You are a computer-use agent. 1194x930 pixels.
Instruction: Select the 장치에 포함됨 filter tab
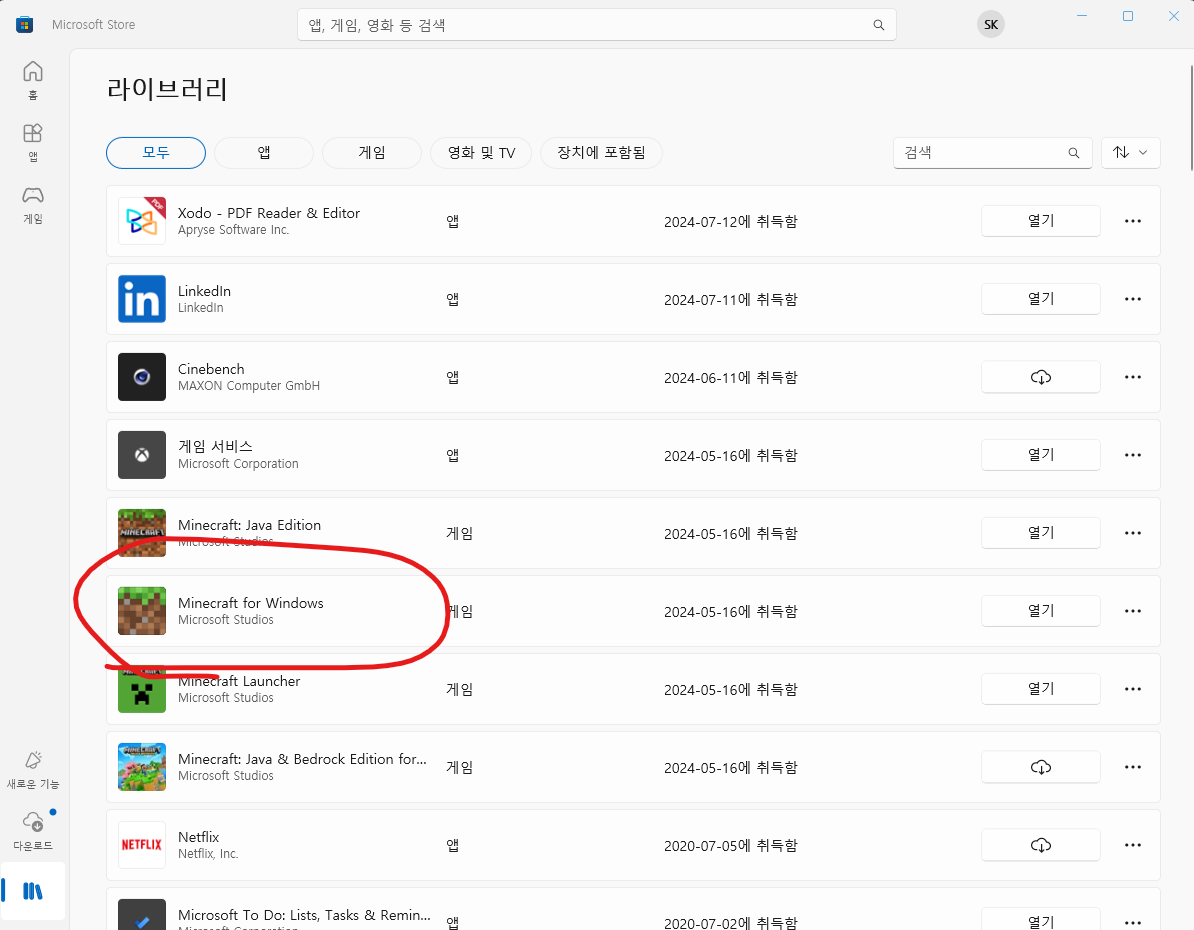coord(601,152)
